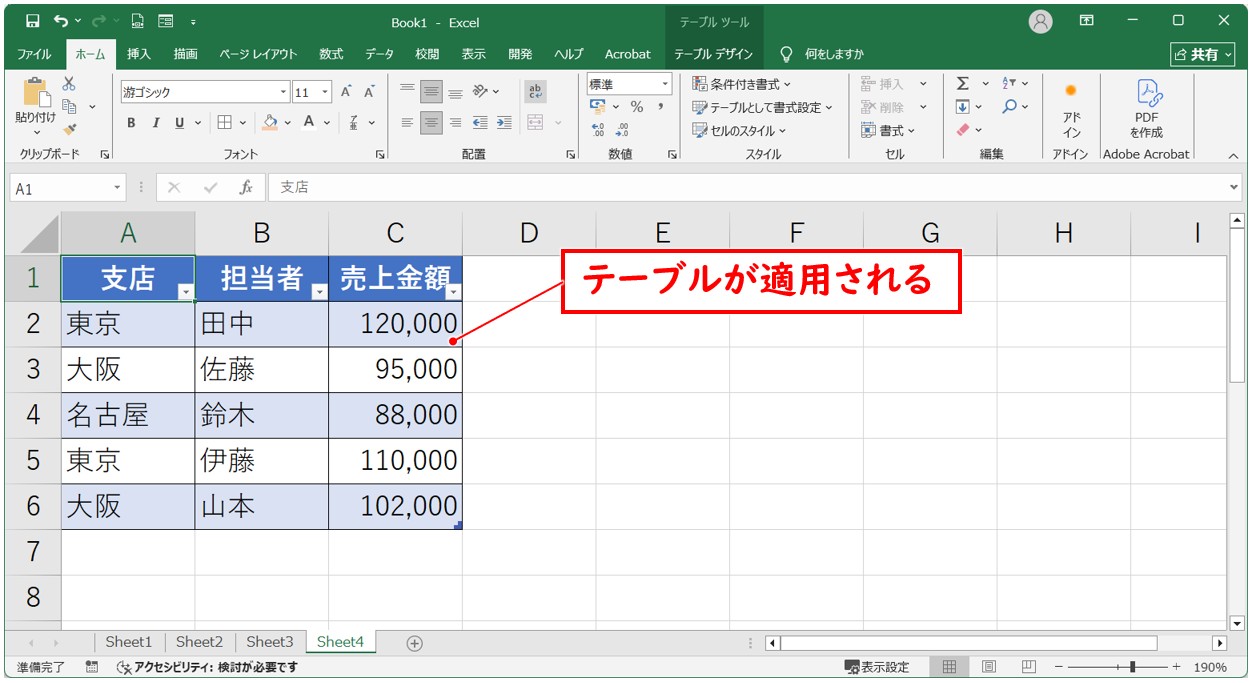
Task: Click 条件付き書式 conditional formatting button
Action: tap(741, 84)
